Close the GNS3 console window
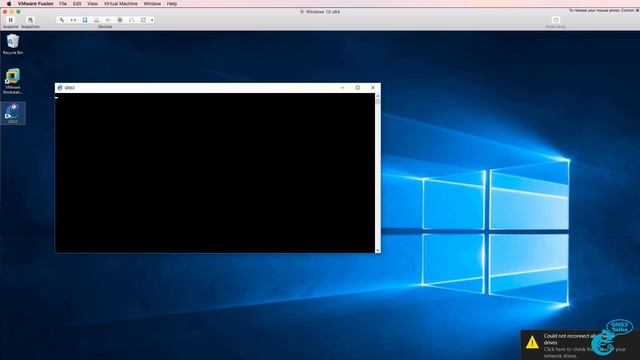 click(x=373, y=88)
